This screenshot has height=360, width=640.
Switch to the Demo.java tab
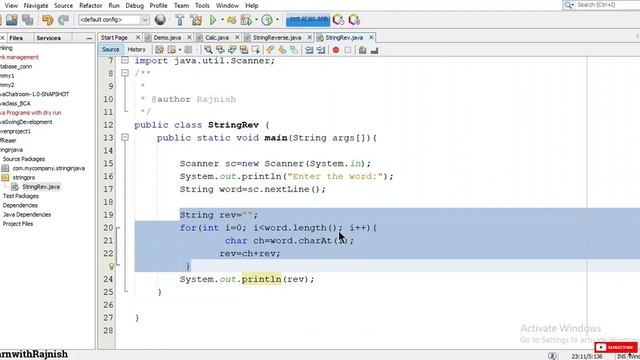pos(167,38)
